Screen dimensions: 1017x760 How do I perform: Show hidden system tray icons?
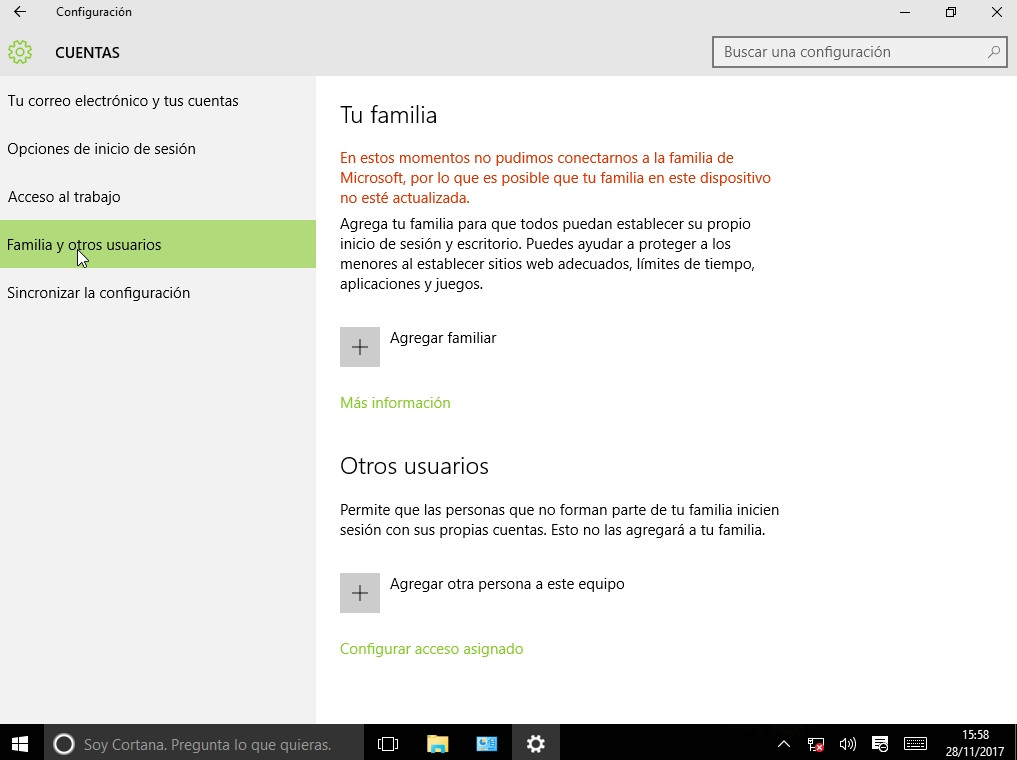pos(784,743)
